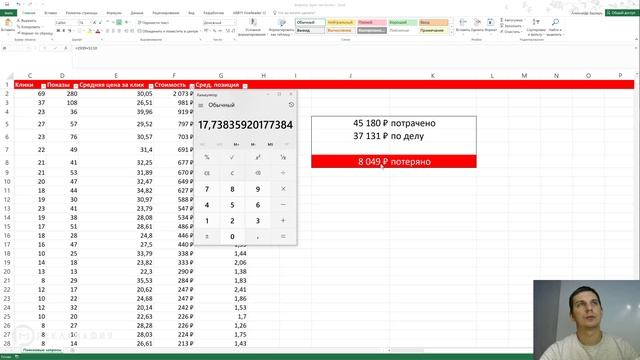The image size is (640, 360).
Task: Open the number format (Денежный) dropdown
Action: point(220,22)
